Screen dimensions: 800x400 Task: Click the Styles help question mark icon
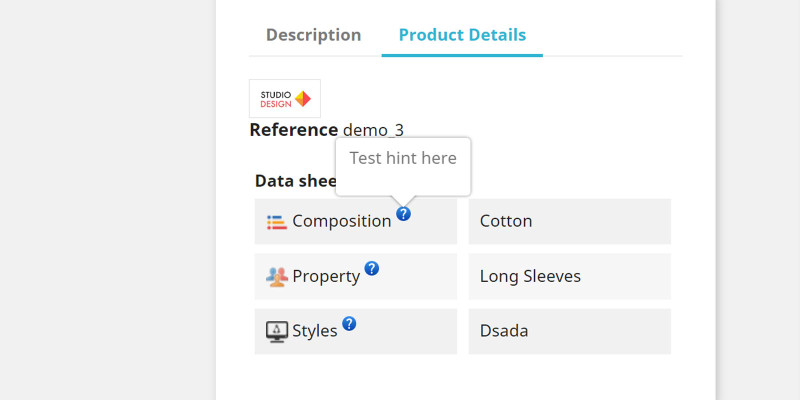pyautogui.click(x=349, y=323)
